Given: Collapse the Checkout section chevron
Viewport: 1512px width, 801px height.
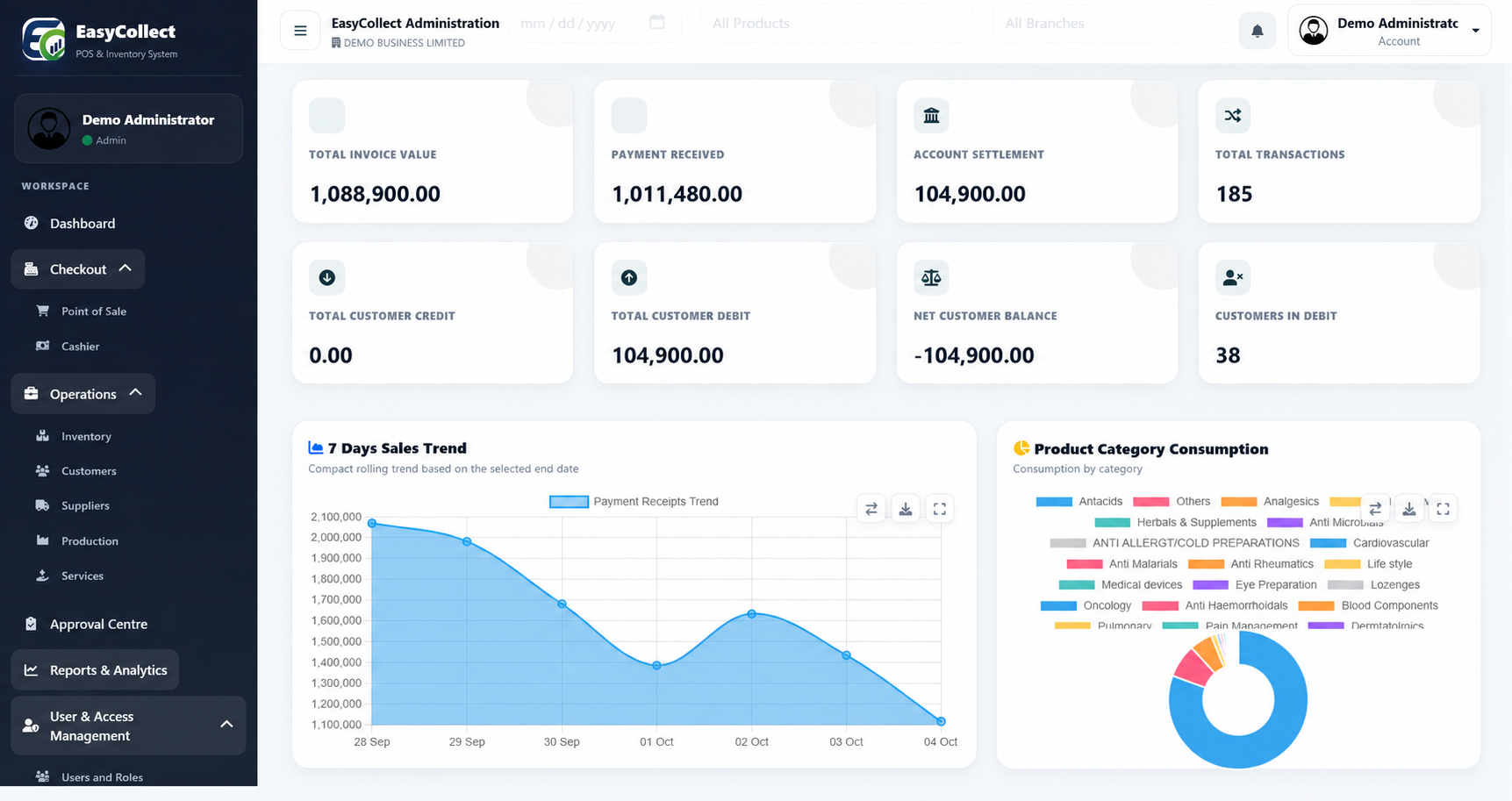Looking at the screenshot, I should (x=125, y=268).
